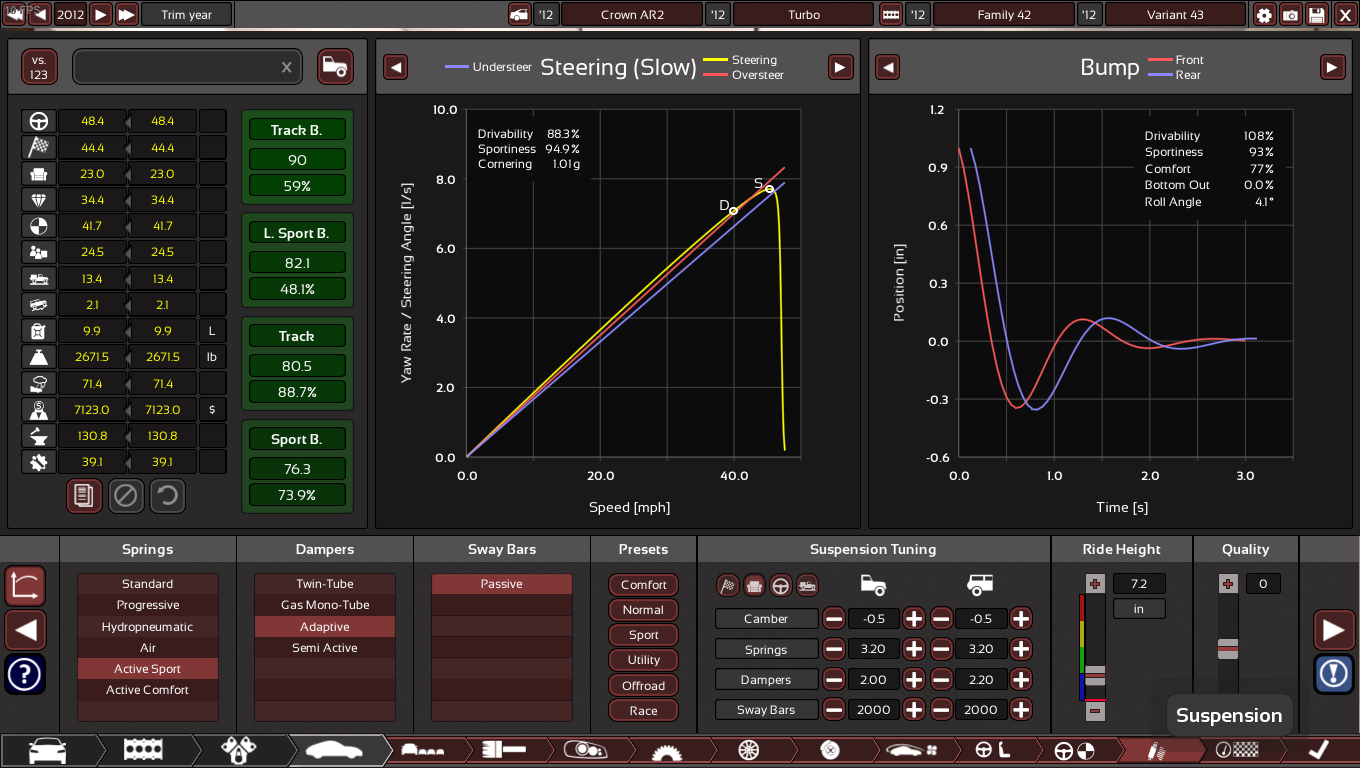The image size is (1360, 768).
Task: Increase rear Dampers with plus button
Action: coord(1021,680)
